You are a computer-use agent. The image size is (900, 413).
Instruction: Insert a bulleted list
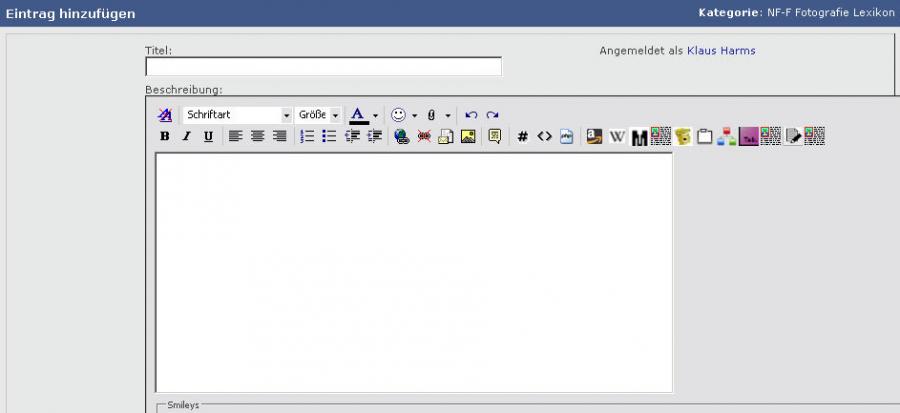pos(329,137)
